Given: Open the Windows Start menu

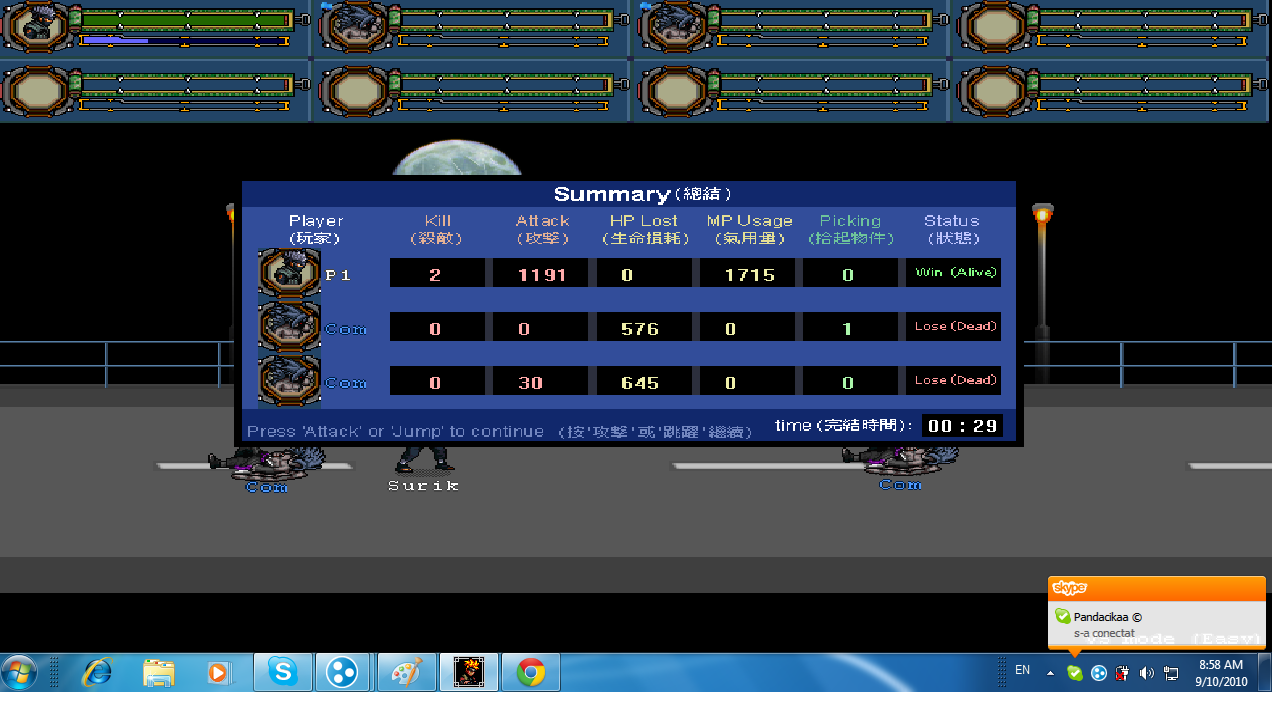Looking at the screenshot, I should 21,672.
